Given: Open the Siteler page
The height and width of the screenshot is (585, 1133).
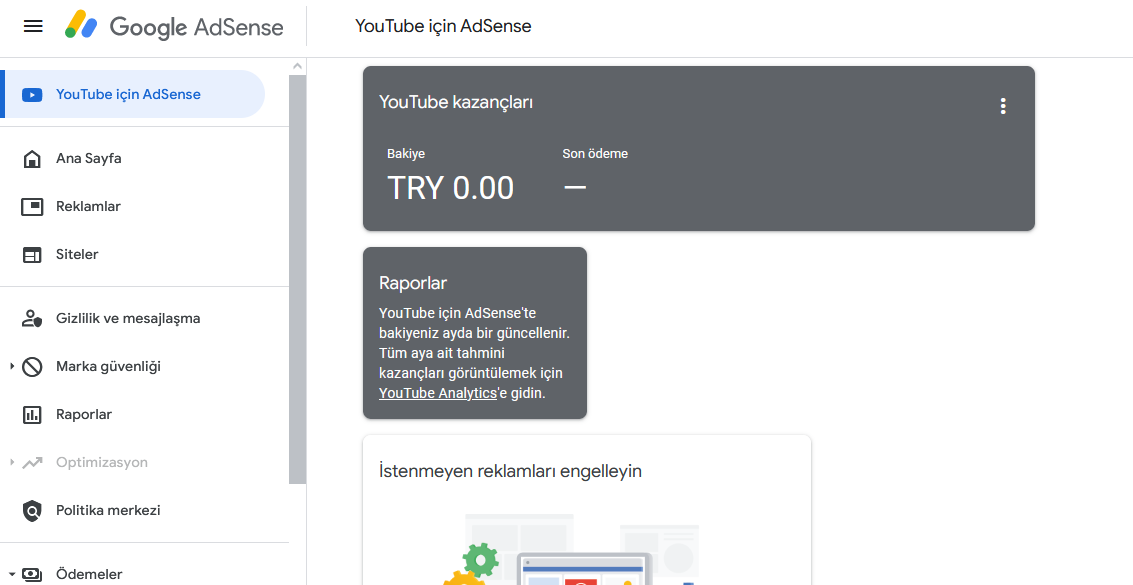Looking at the screenshot, I should click(77, 254).
